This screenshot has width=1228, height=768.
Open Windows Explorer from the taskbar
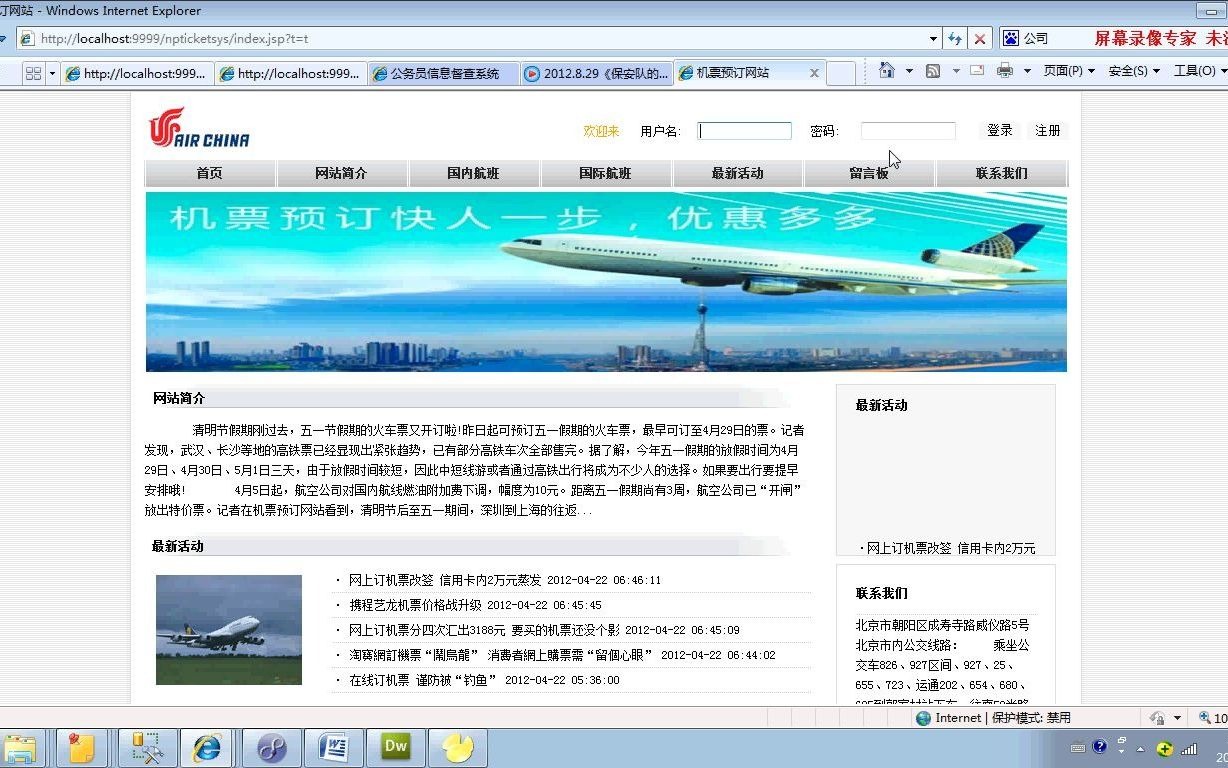click(22, 745)
